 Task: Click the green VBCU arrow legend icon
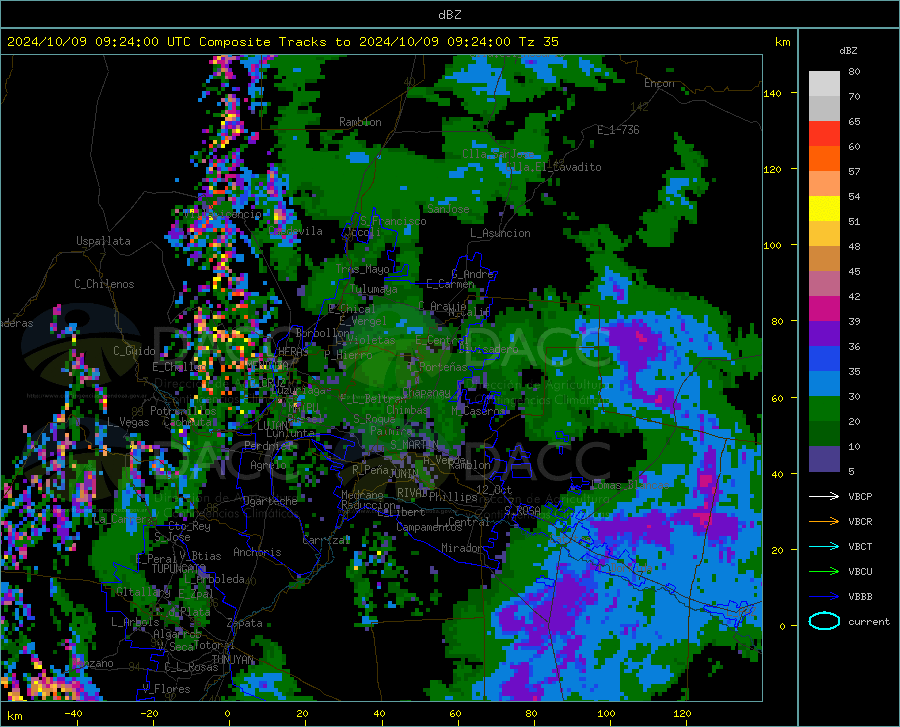click(824, 571)
